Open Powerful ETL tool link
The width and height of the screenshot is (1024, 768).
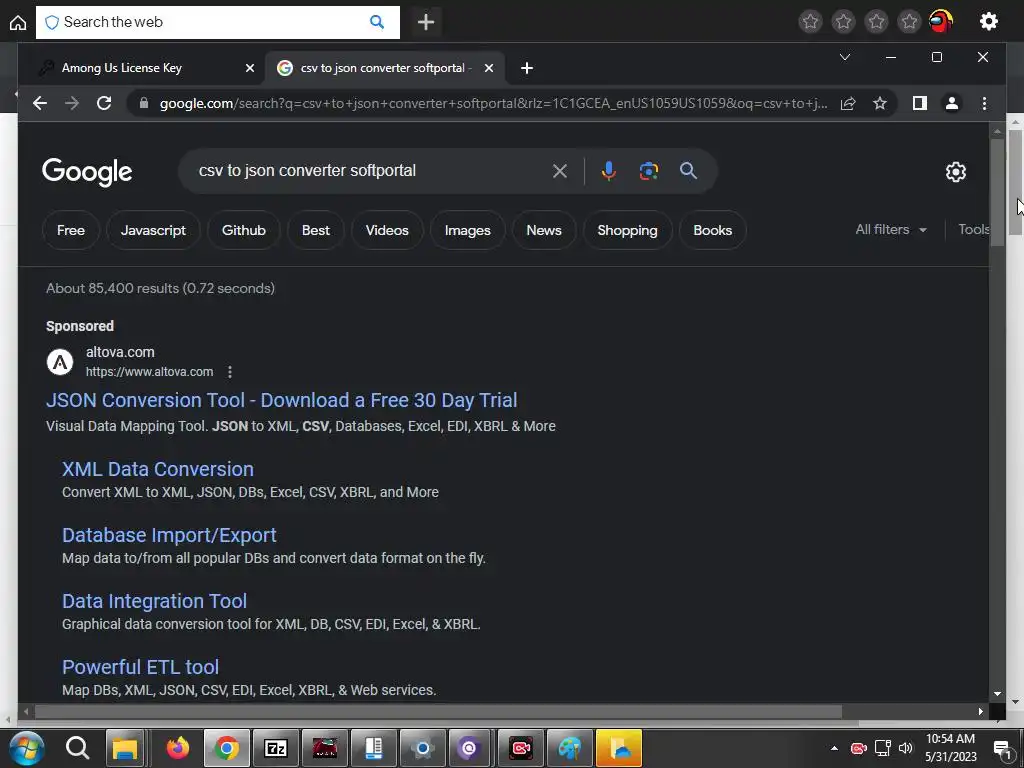tap(140, 667)
